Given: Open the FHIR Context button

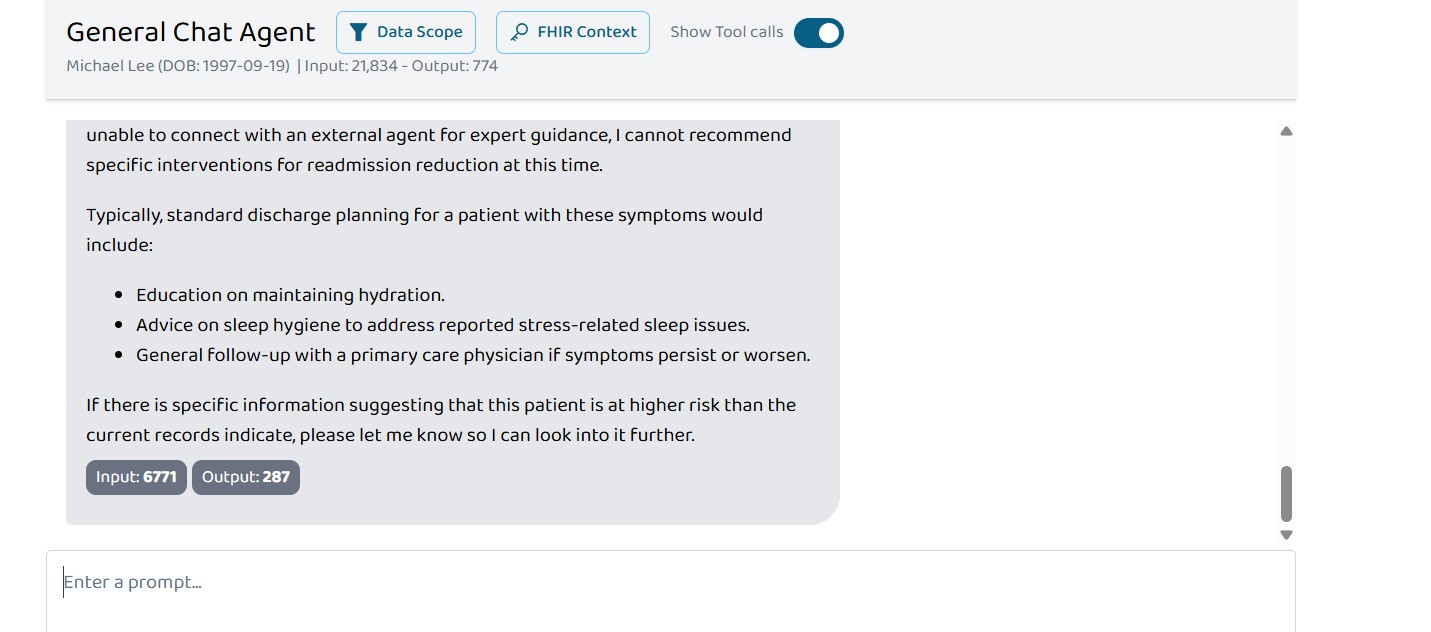Looking at the screenshot, I should (x=573, y=32).
